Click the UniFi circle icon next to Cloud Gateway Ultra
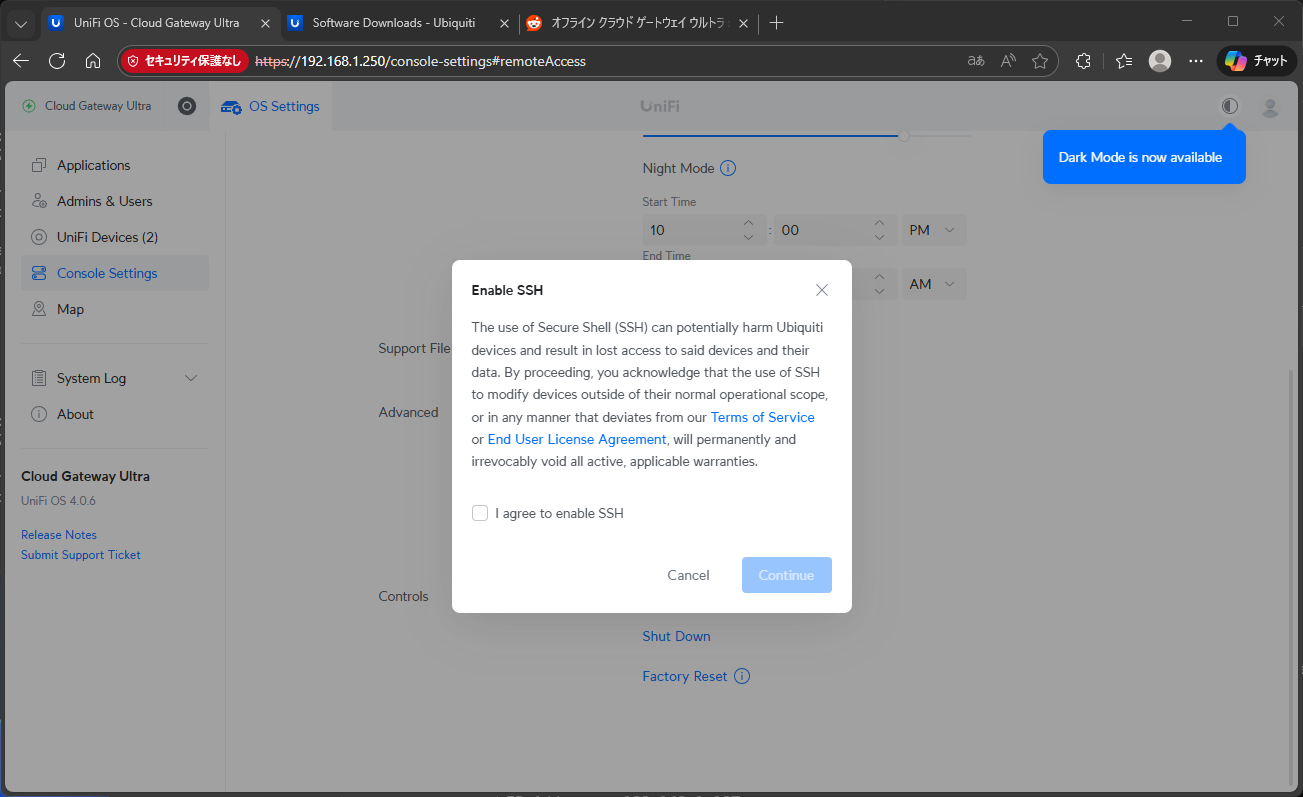 pos(187,106)
